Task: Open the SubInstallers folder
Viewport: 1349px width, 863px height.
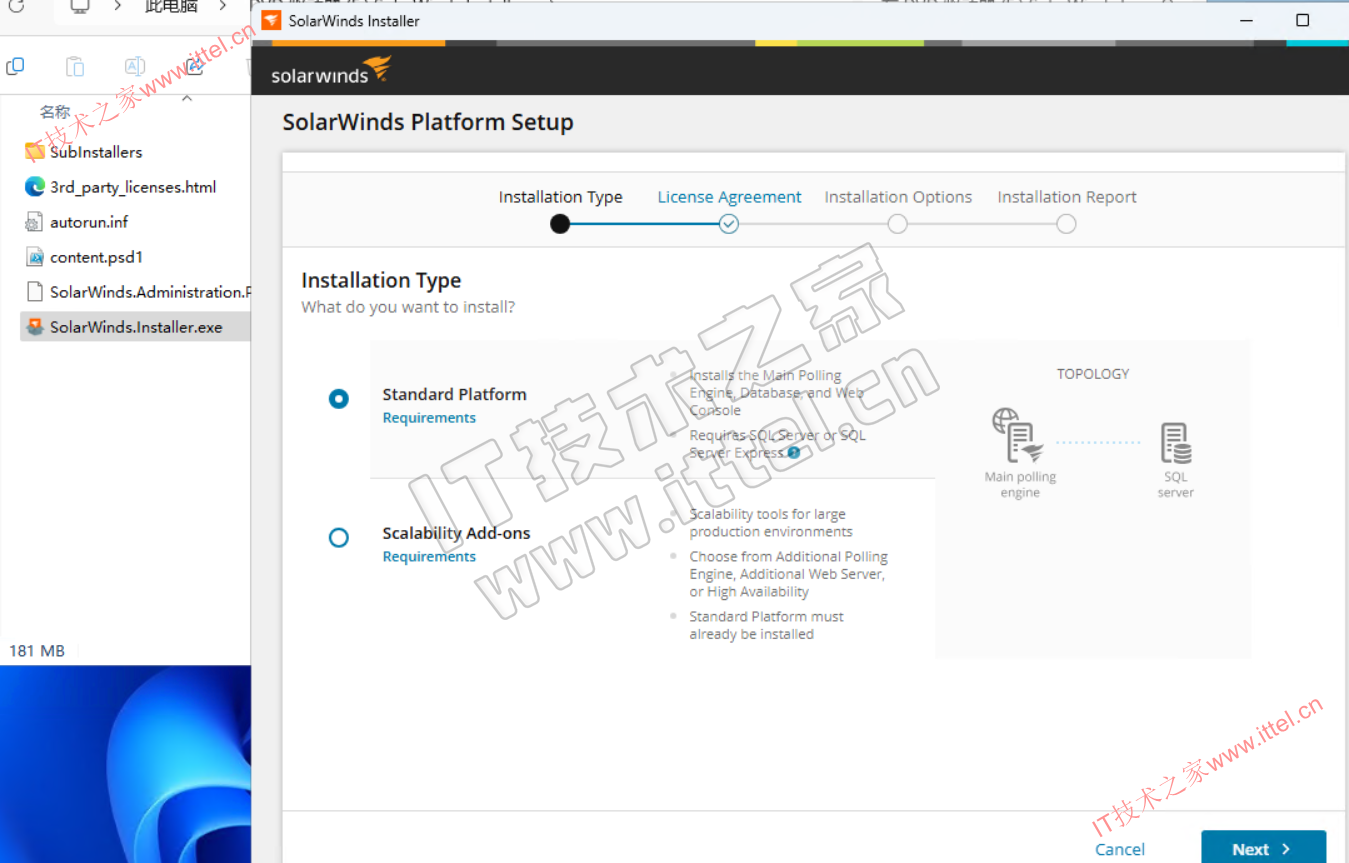Action: pyautogui.click(x=96, y=152)
